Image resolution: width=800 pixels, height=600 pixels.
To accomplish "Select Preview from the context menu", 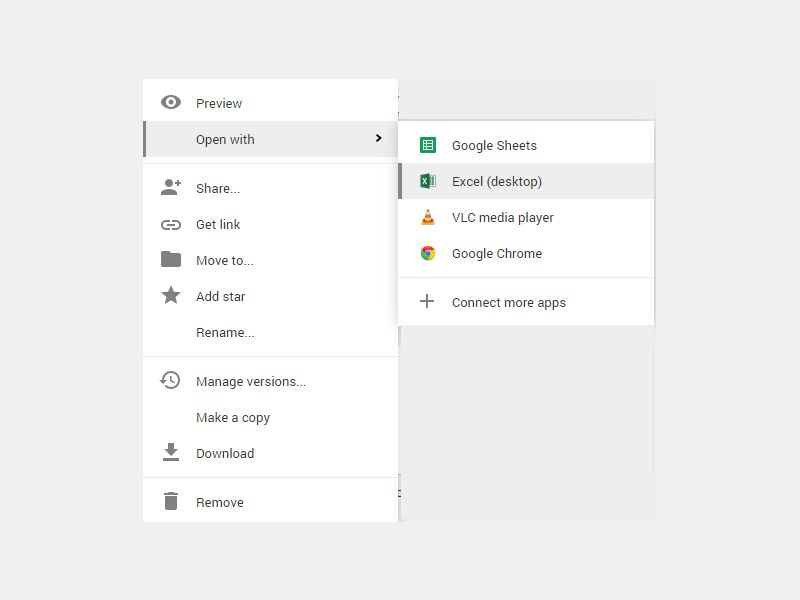I will [270, 103].
